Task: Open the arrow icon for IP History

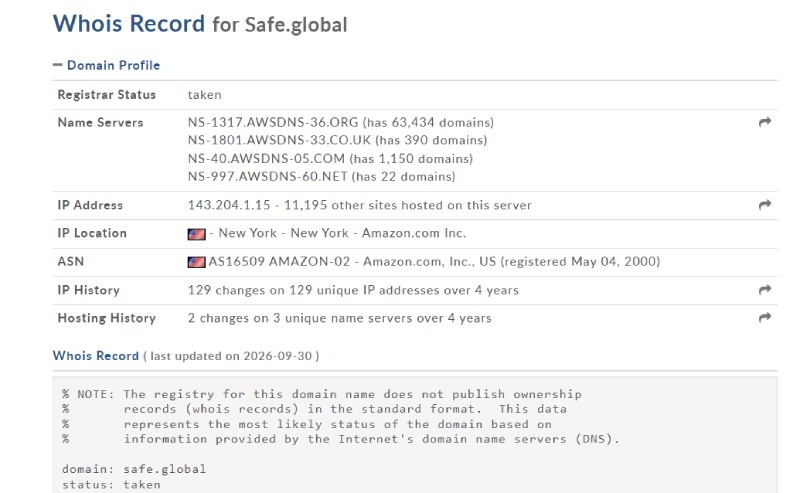Action: 764,290
